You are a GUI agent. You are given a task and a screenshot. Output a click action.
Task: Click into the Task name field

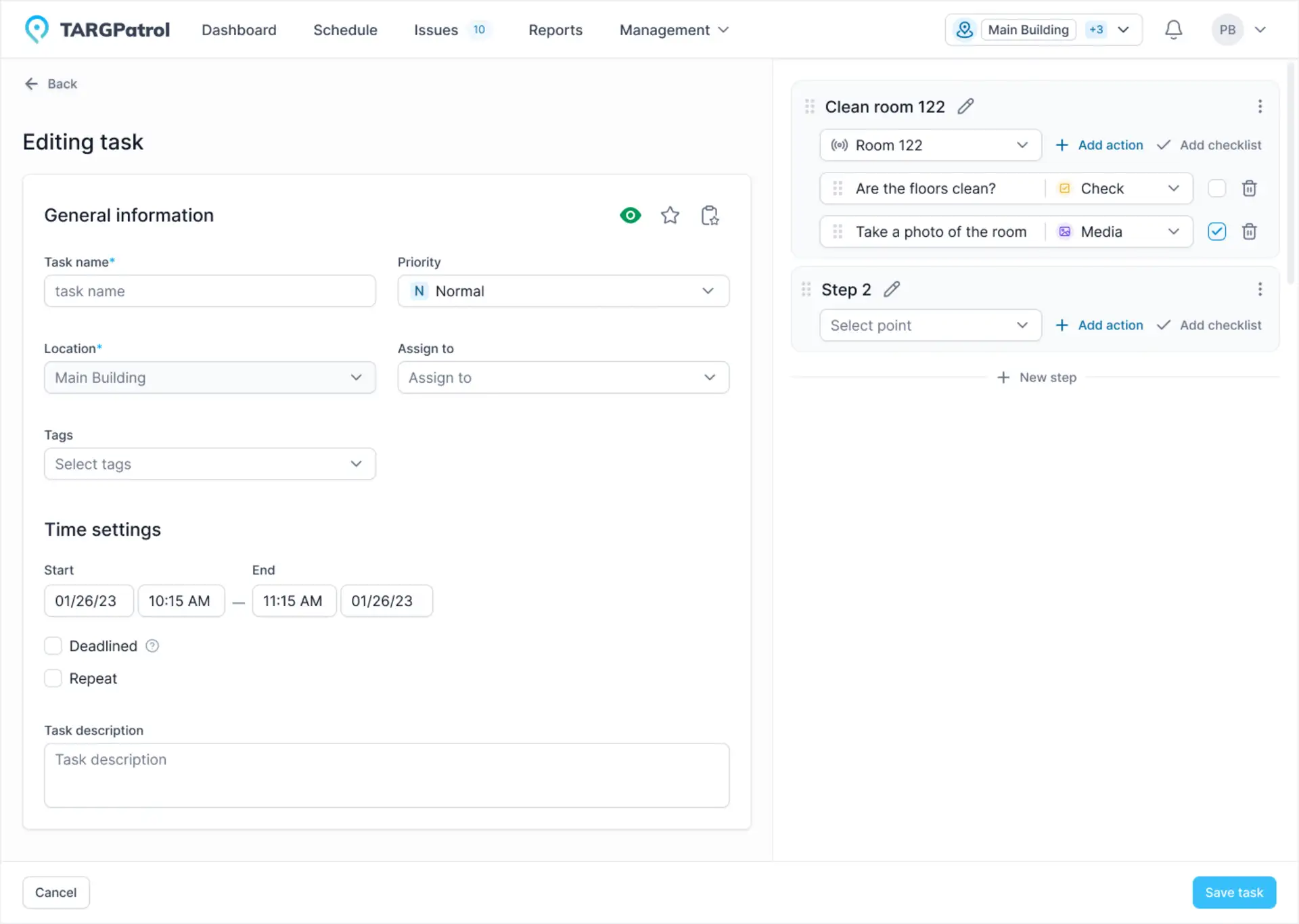210,291
